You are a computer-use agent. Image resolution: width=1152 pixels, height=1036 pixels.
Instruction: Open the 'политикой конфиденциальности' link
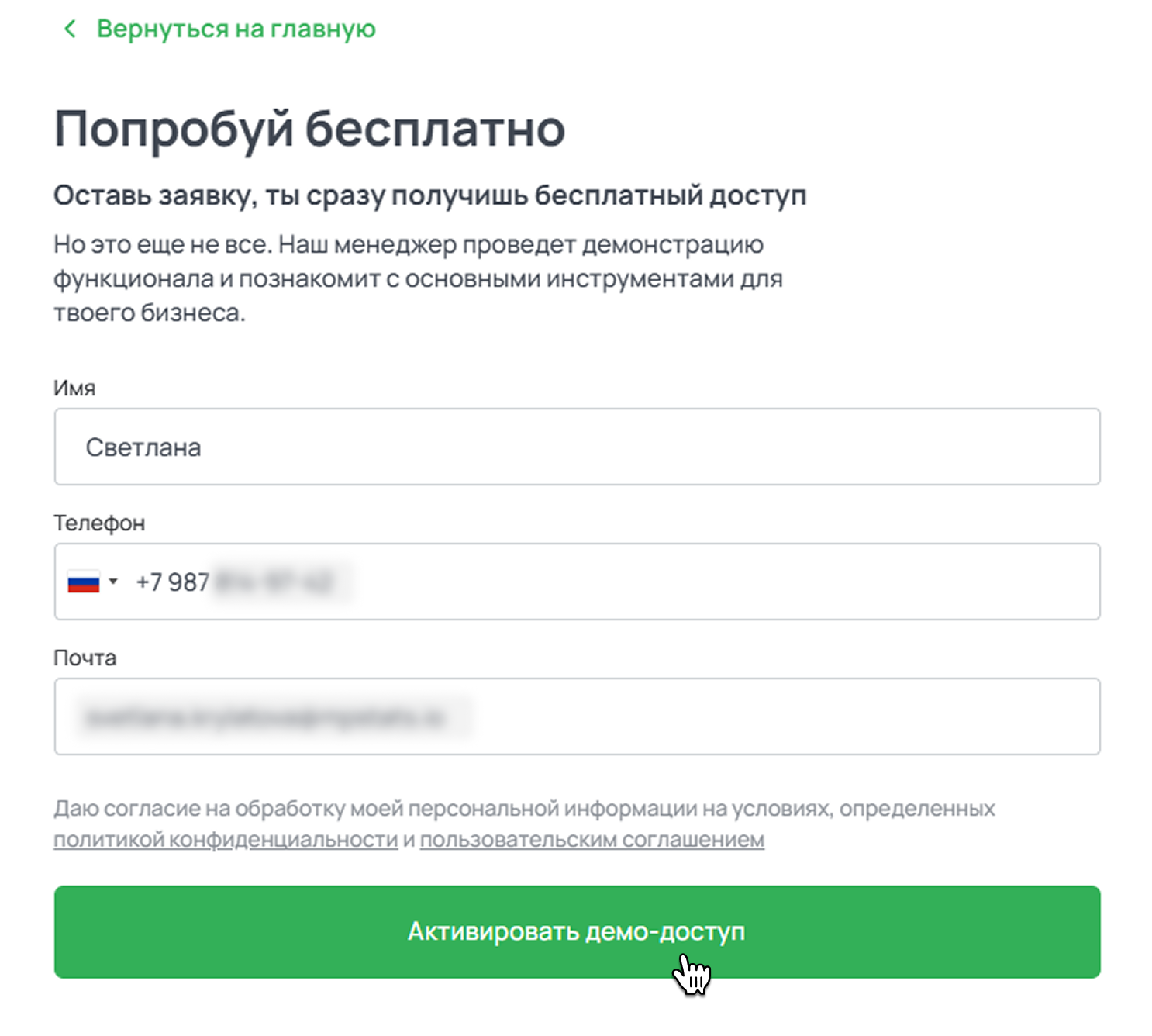[x=226, y=840]
